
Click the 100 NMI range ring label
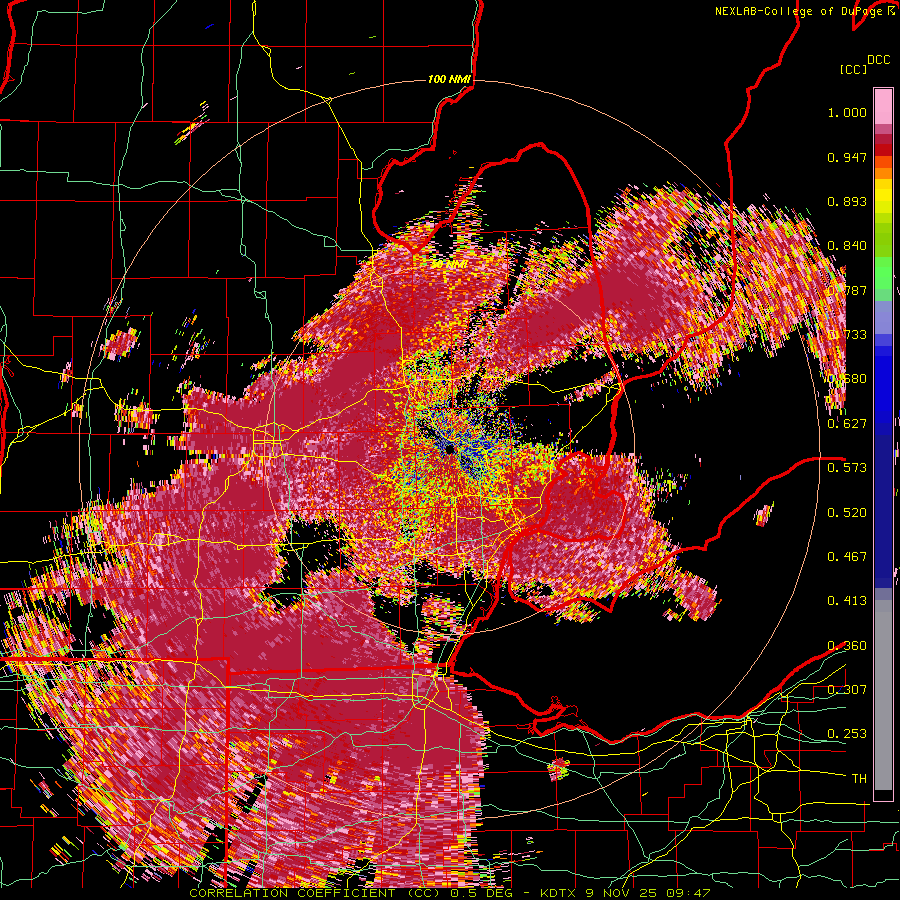point(449,79)
